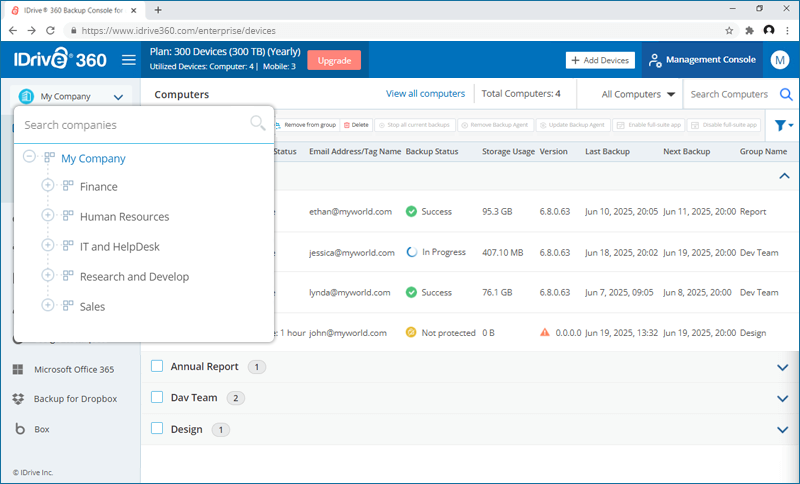Click the search icon in company search box
Image resolution: width=800 pixels, height=484 pixels.
click(x=257, y=124)
